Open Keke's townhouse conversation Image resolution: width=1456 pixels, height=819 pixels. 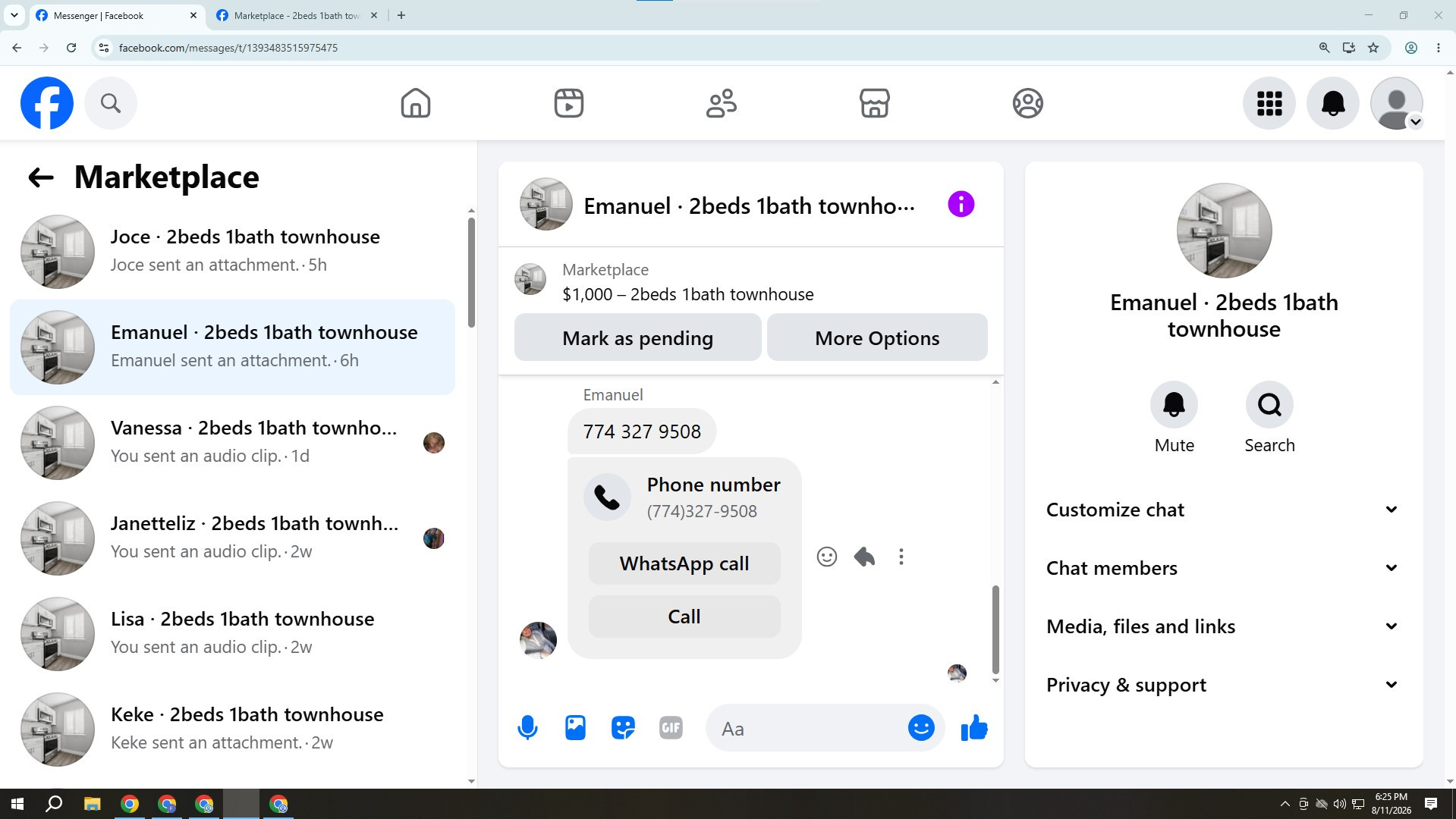pyautogui.click(x=232, y=730)
